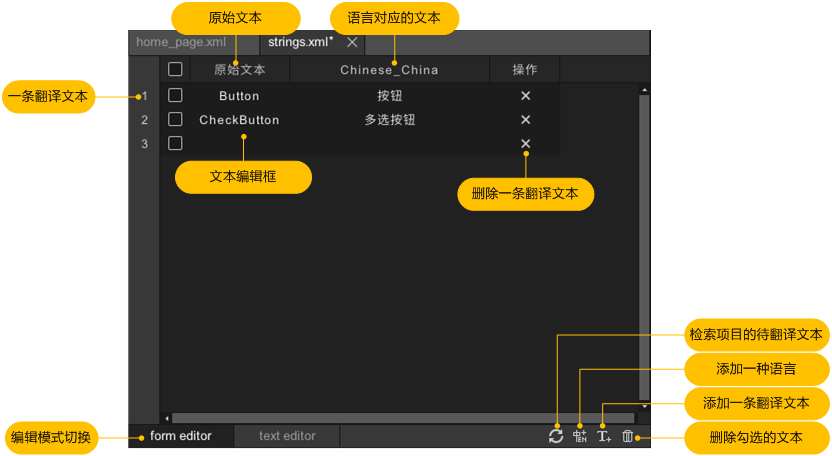Check the checkbox in row 3
Image resolution: width=832 pixels, height=456 pixels.
[x=175, y=143]
